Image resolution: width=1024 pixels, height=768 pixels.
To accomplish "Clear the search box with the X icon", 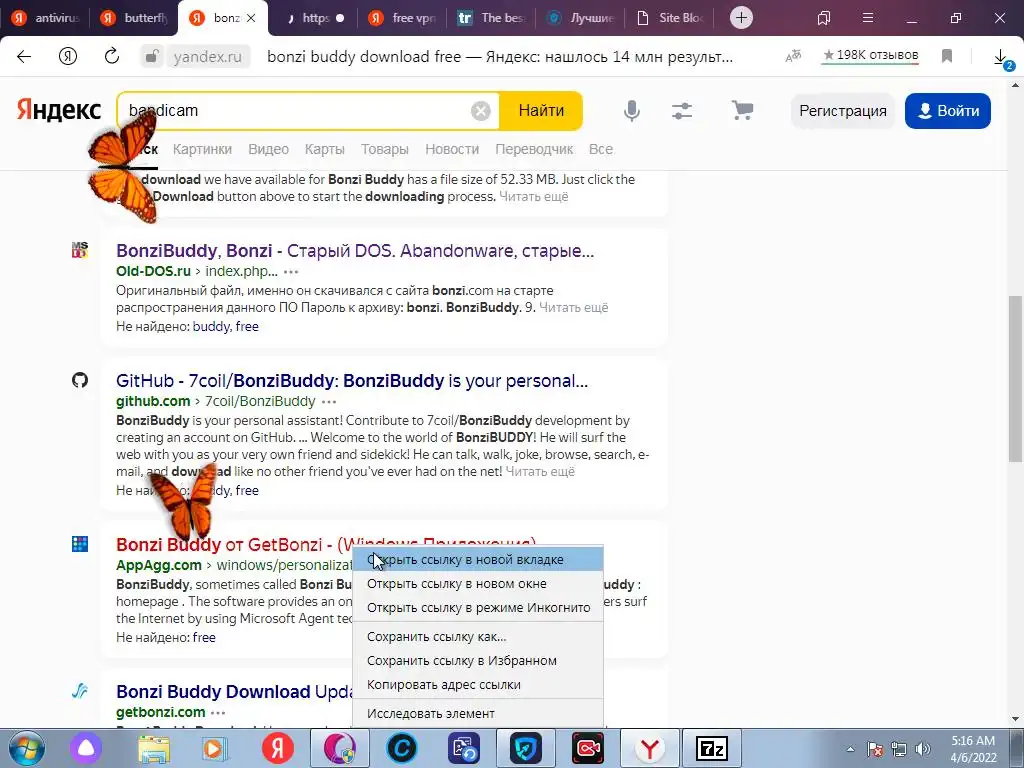I will [x=481, y=111].
